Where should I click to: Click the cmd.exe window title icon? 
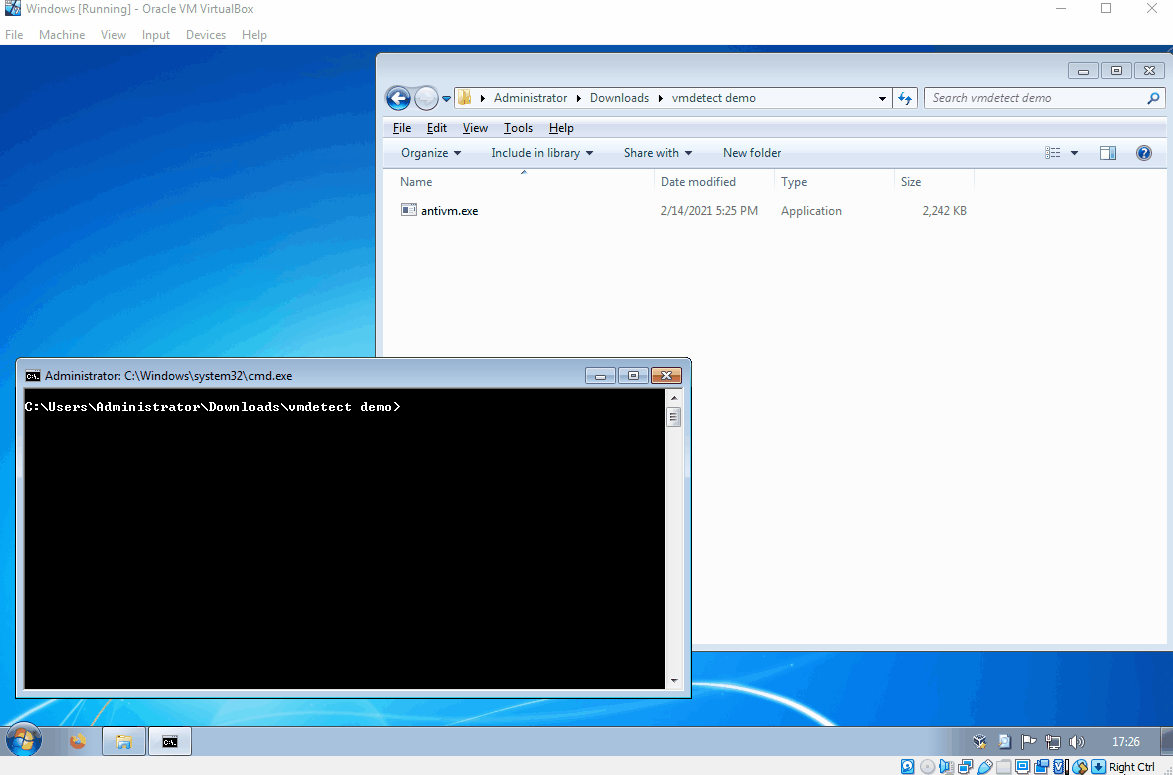[33, 376]
